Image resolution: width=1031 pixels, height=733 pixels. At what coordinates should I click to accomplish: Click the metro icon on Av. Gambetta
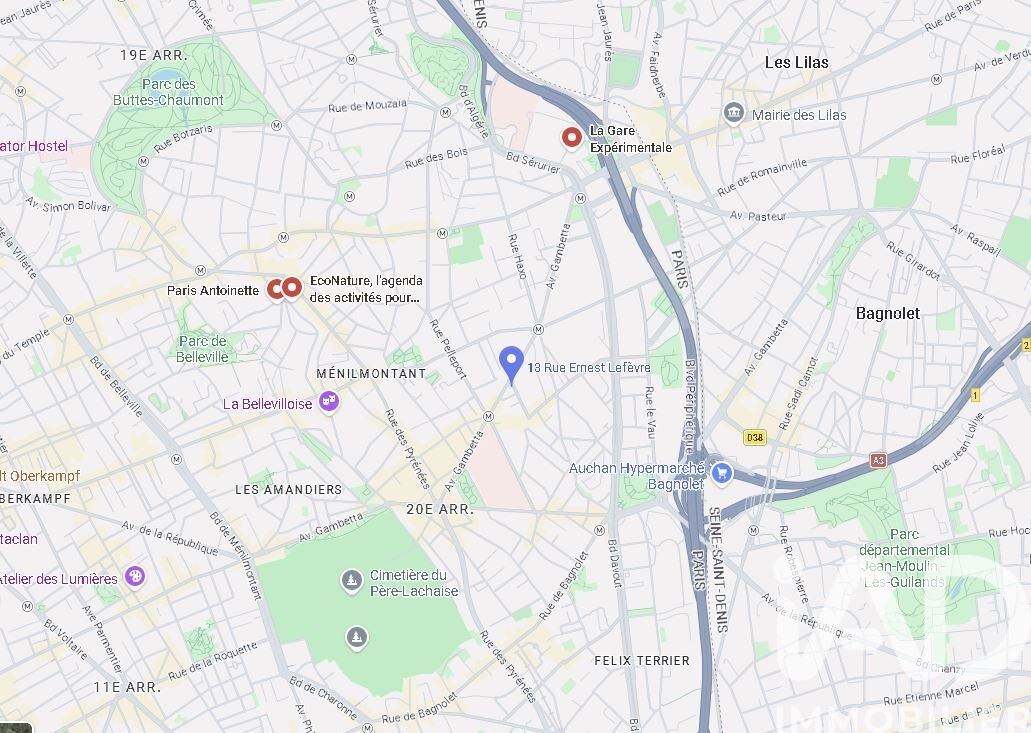point(489,416)
